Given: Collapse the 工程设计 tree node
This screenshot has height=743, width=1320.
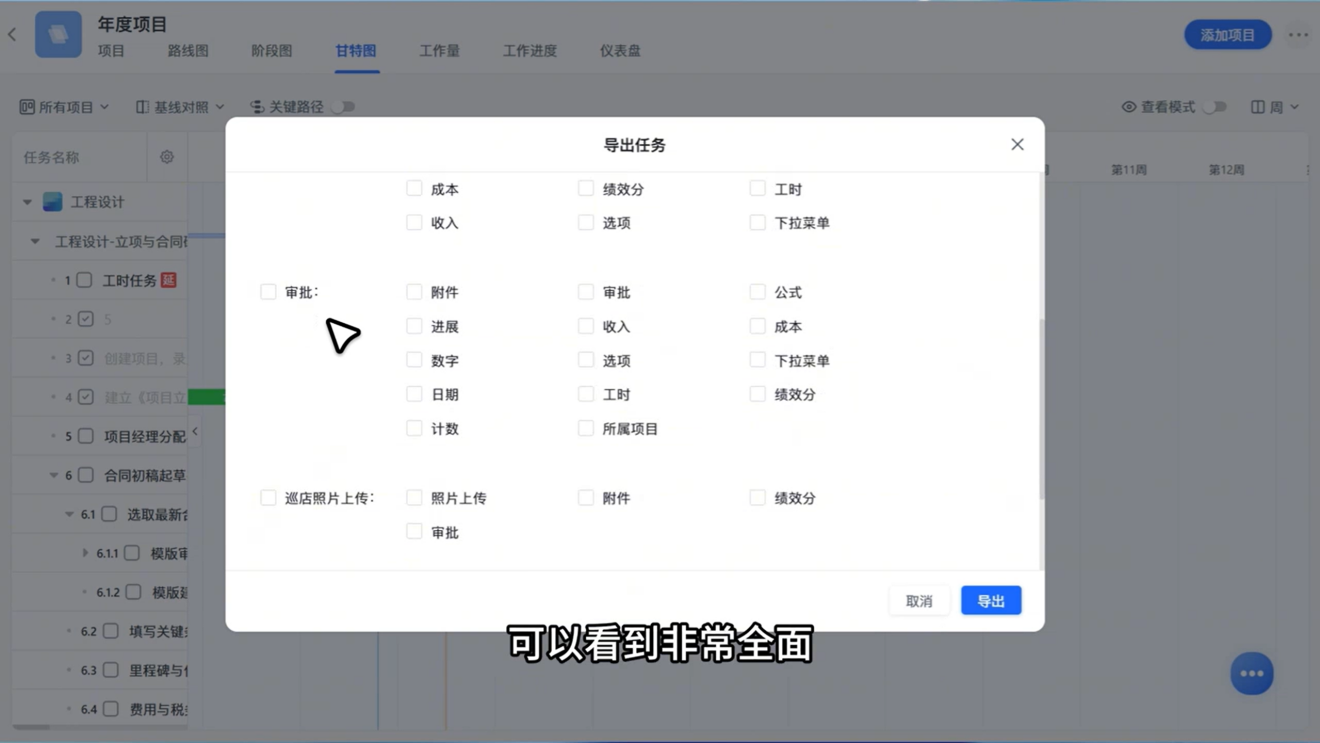Looking at the screenshot, I should [28, 202].
